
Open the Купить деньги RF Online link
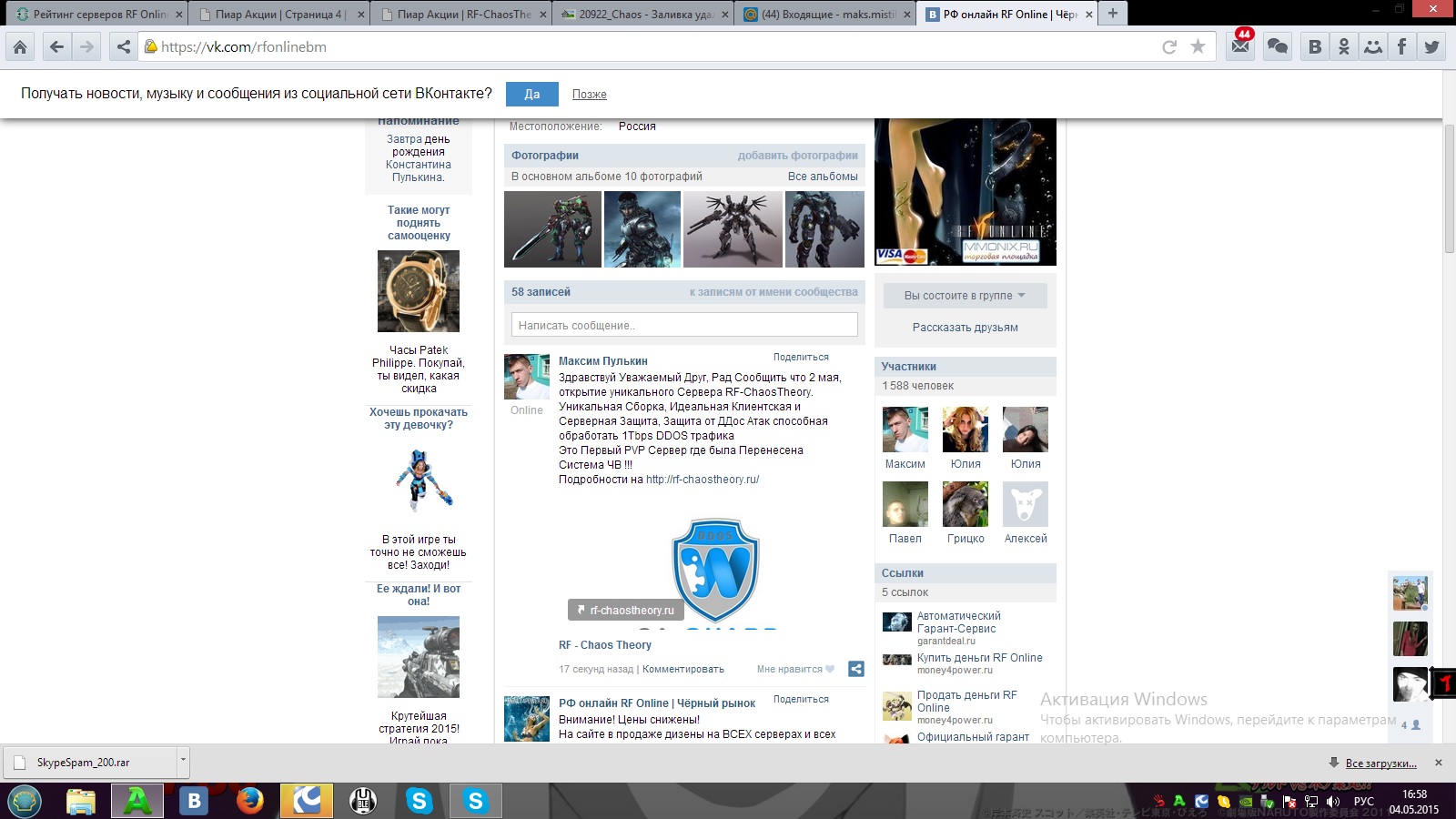pos(980,658)
